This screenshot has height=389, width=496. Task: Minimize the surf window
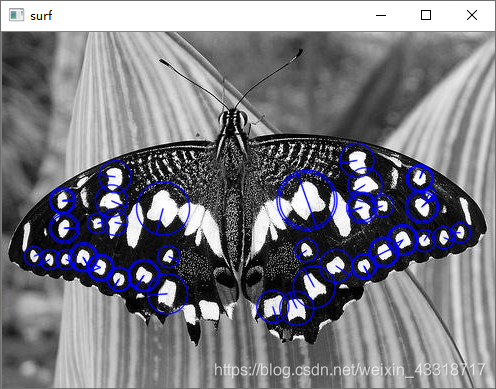pyautogui.click(x=381, y=15)
